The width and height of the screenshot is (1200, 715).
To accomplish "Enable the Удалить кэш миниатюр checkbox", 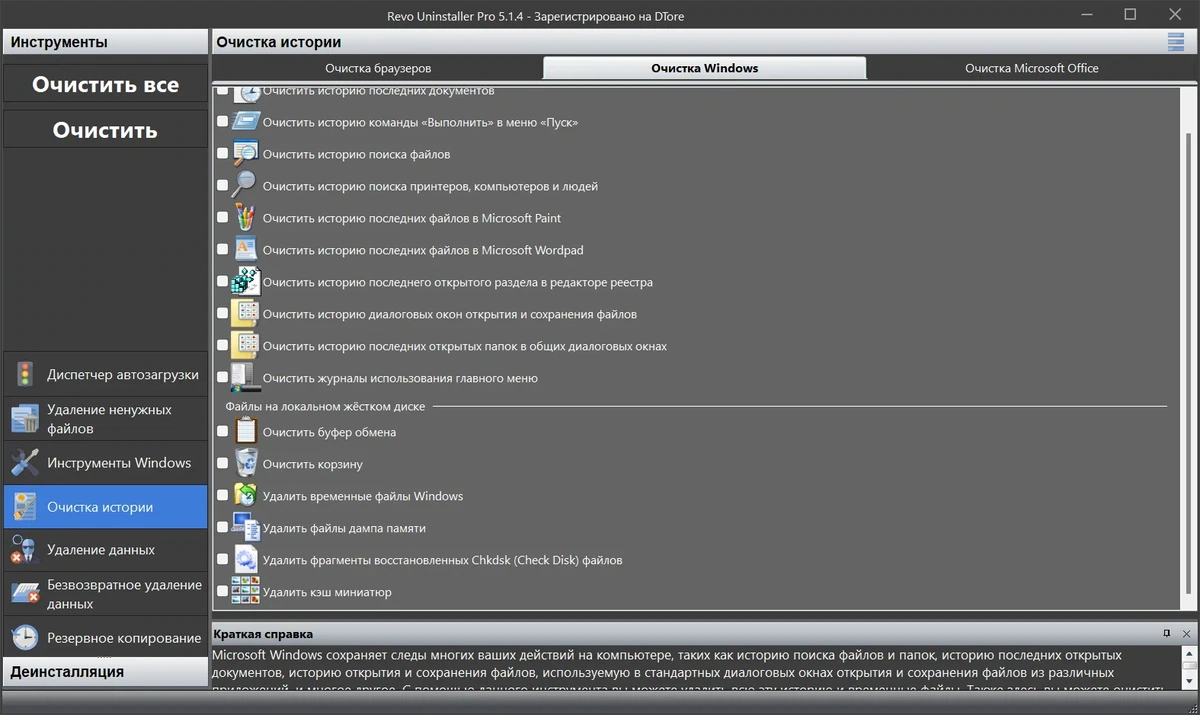I will pyautogui.click(x=222, y=592).
